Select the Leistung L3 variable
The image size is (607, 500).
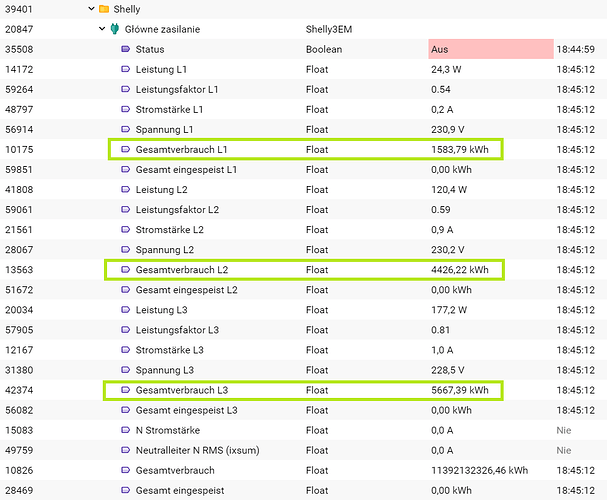coord(161,310)
